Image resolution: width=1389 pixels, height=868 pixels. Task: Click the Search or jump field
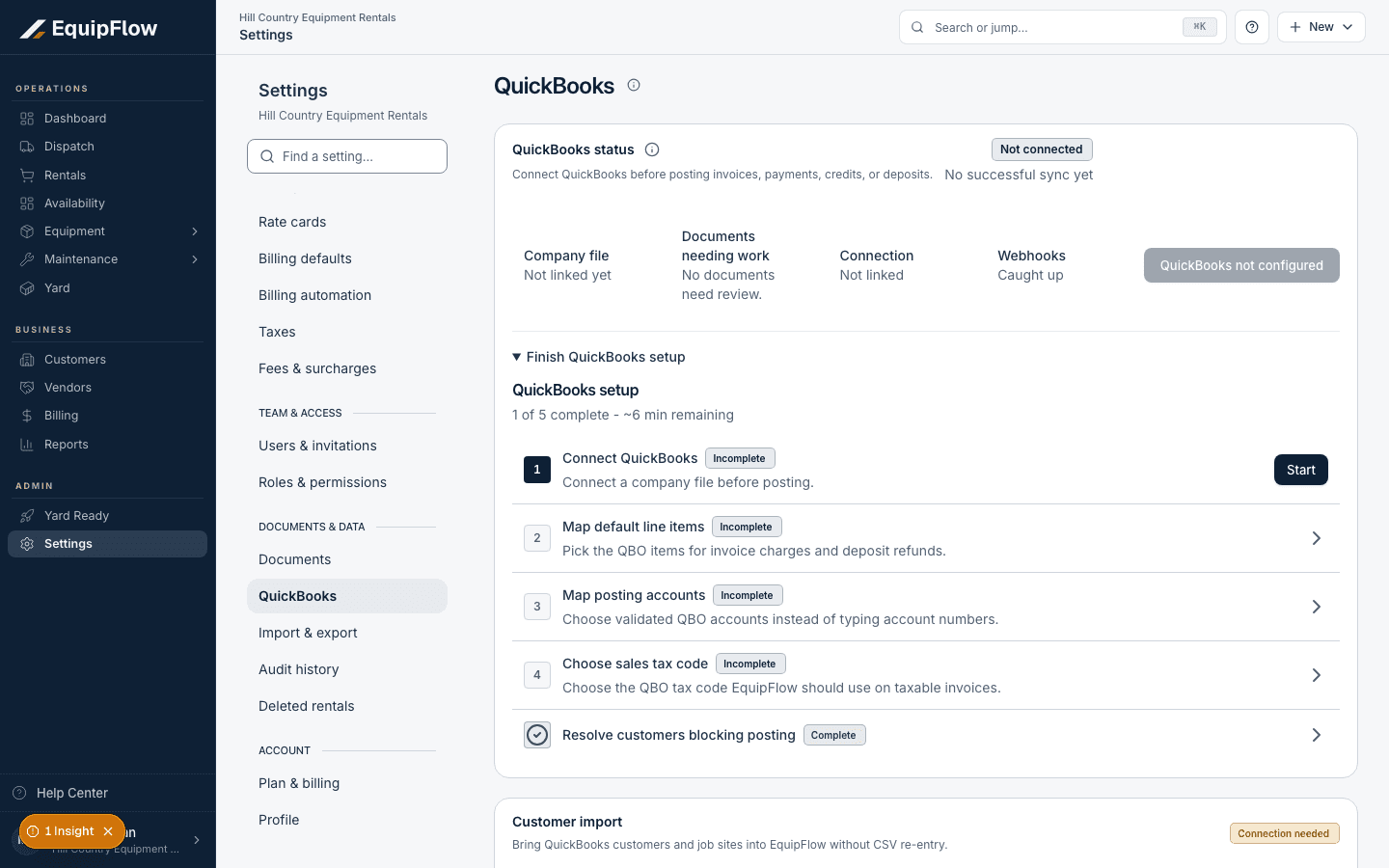click(1063, 27)
